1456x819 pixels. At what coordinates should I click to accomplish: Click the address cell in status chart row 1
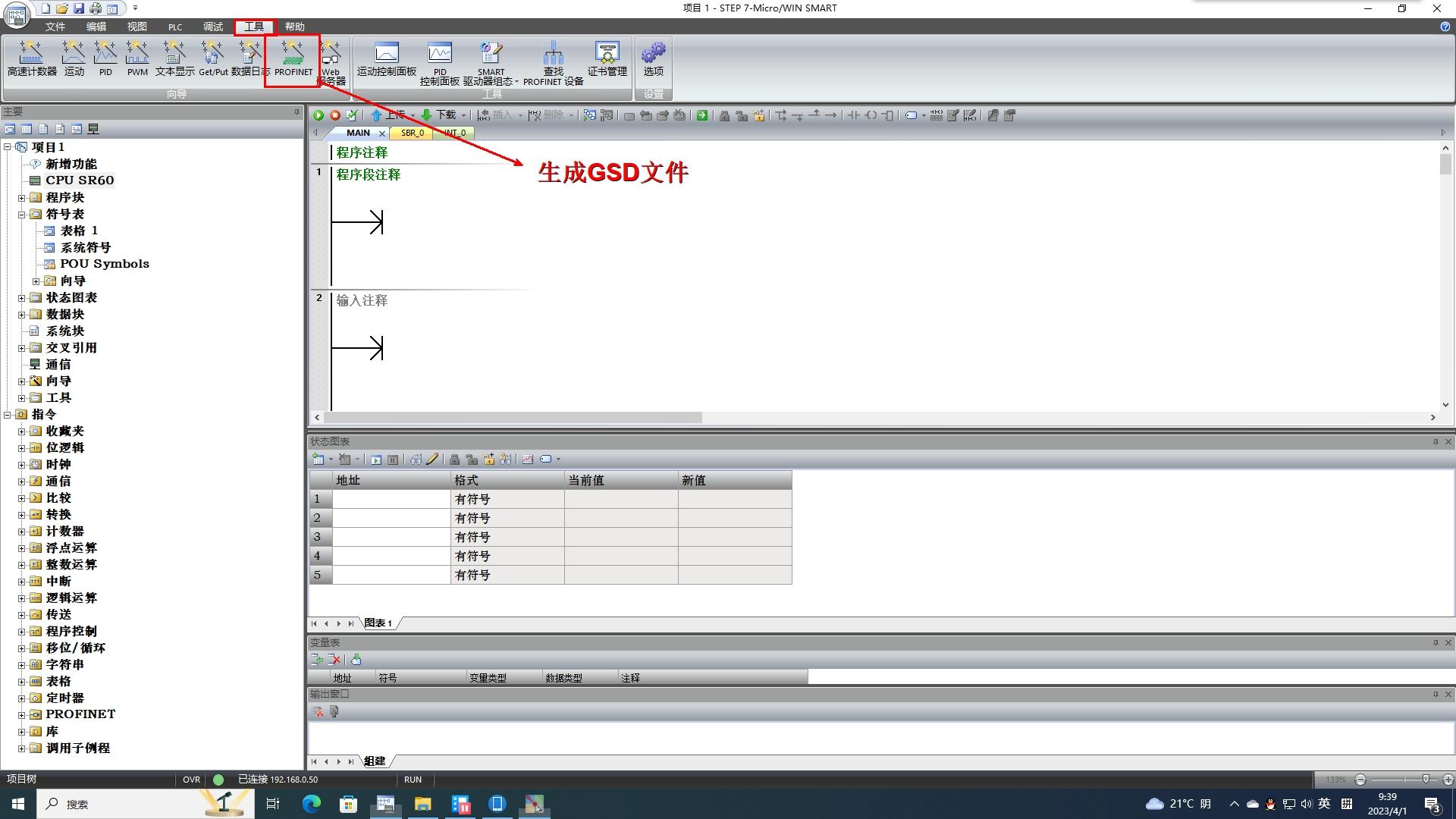tap(391, 499)
